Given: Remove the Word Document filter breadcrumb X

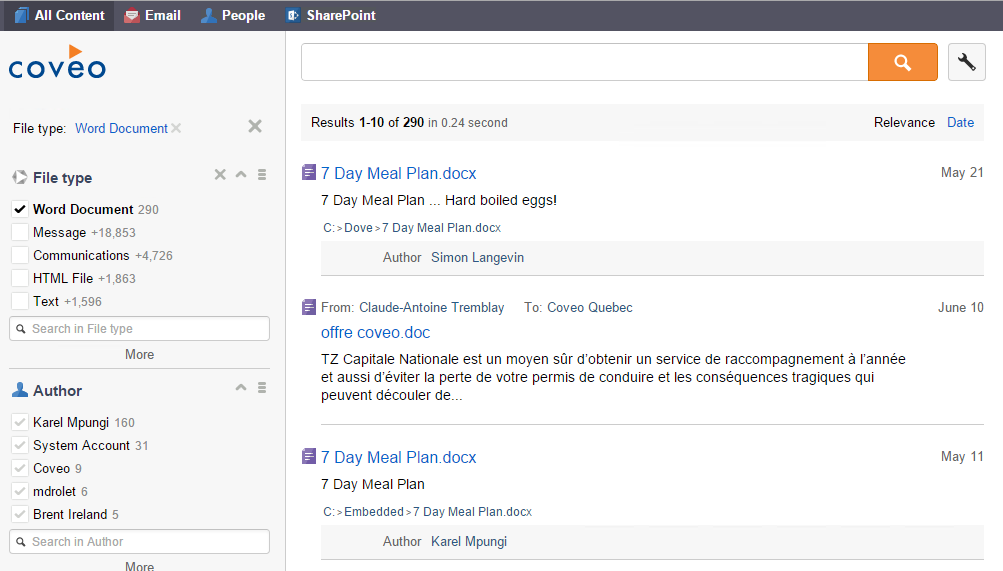Looking at the screenshot, I should tap(176, 128).
